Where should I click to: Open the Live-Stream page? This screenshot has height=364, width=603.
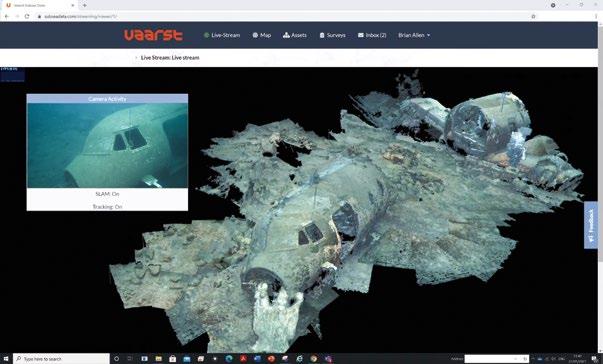(222, 35)
